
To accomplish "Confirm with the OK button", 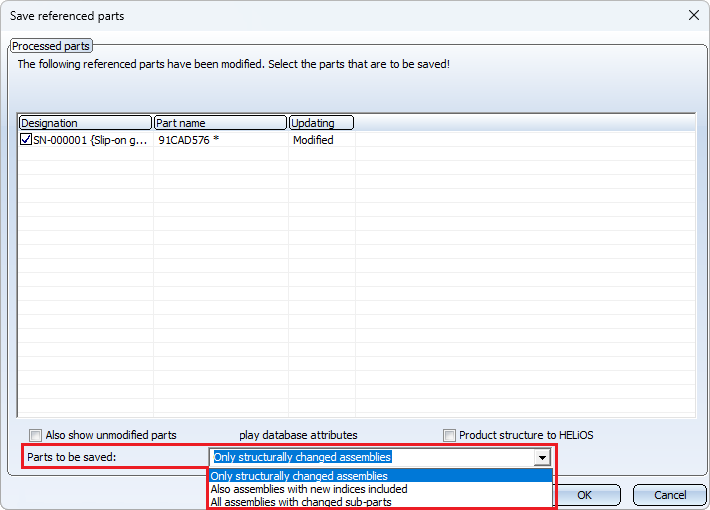I will click(584, 495).
